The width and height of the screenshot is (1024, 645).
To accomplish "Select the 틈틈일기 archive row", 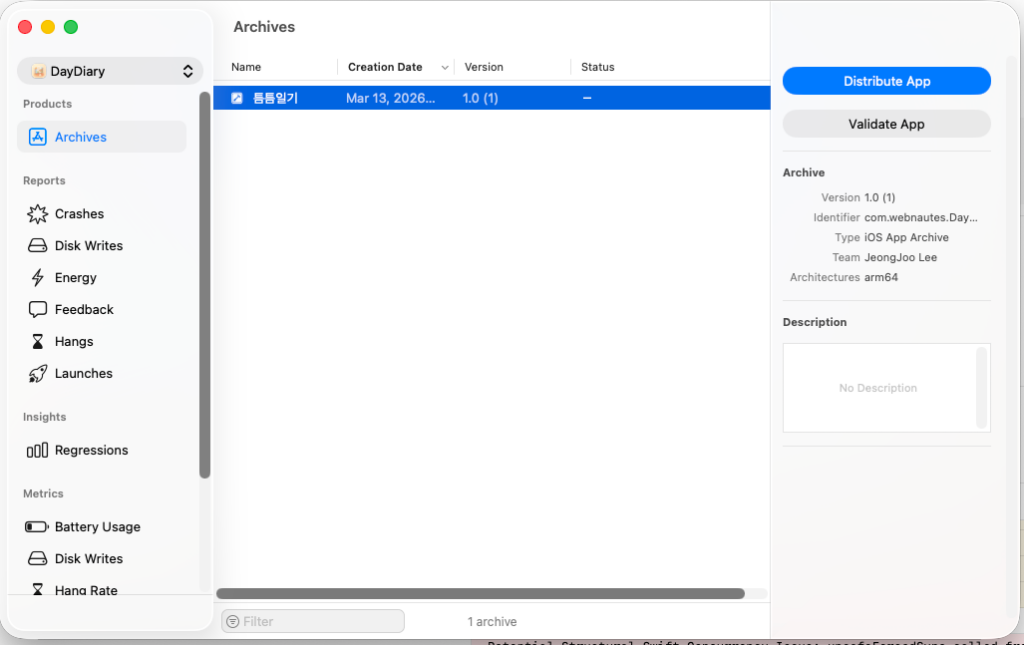I will click(x=490, y=98).
